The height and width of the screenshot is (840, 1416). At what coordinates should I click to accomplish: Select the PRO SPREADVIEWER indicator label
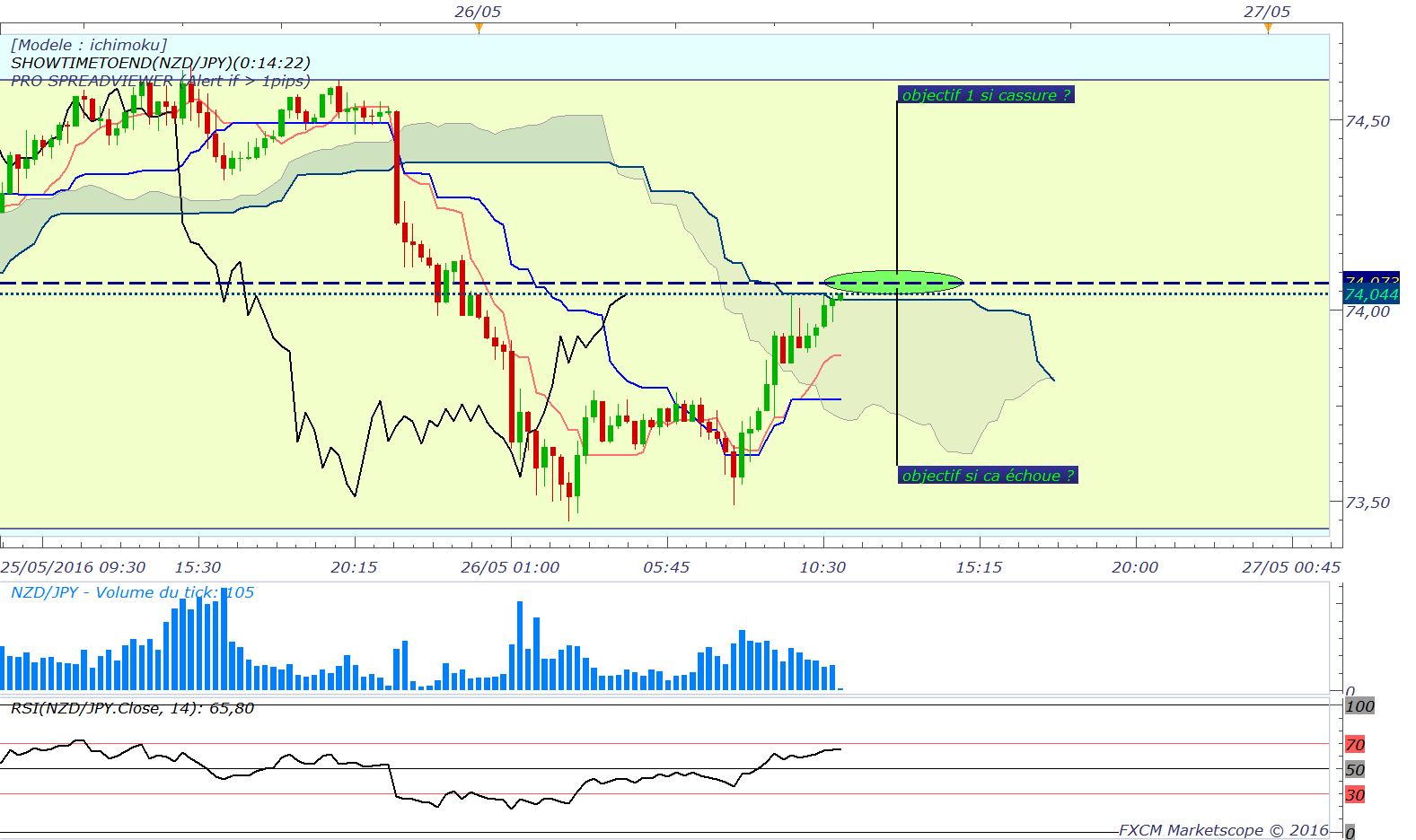pyautogui.click(x=161, y=81)
